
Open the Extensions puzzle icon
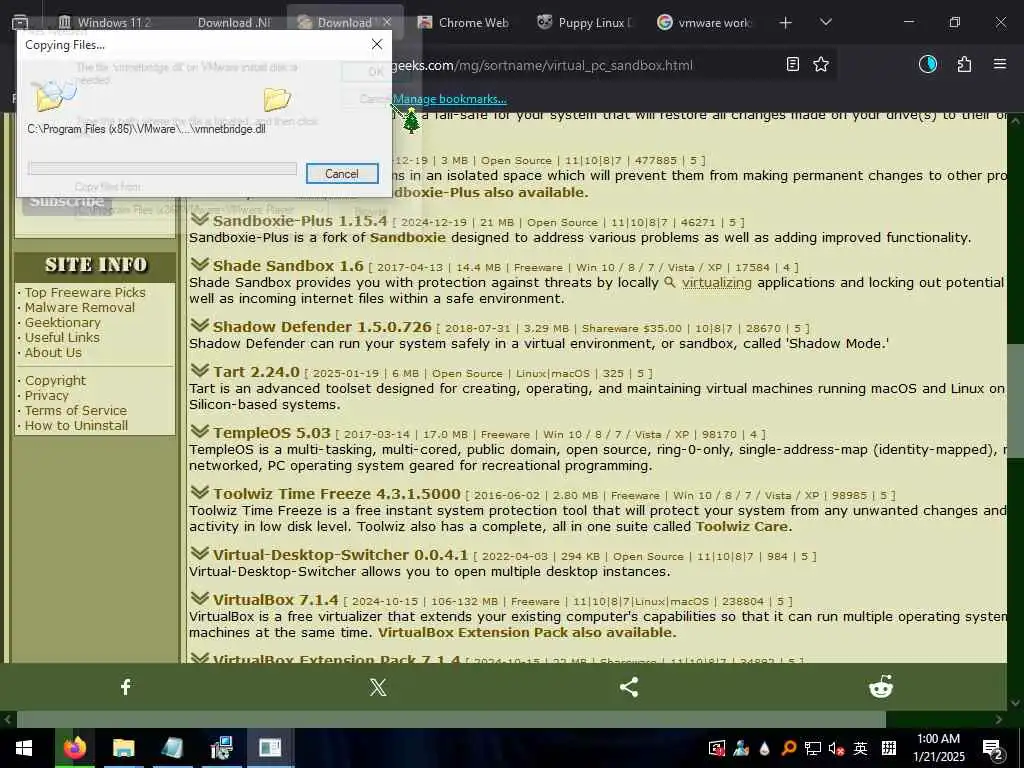click(964, 64)
